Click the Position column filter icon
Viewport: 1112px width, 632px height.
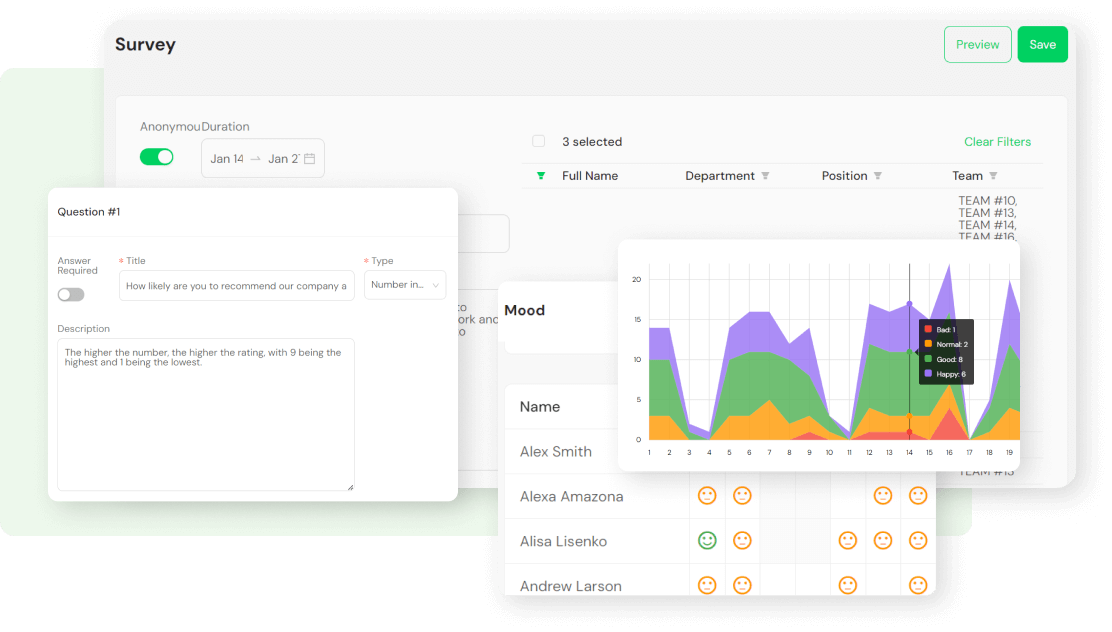click(878, 176)
